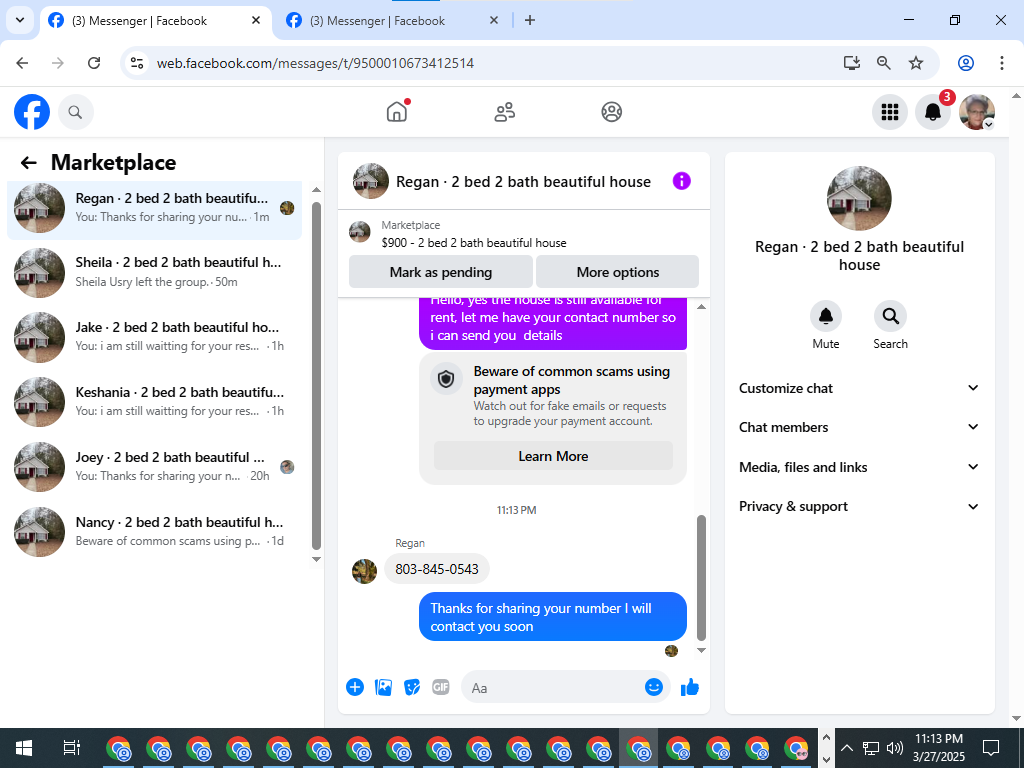Click the address bar URL

[315, 63]
